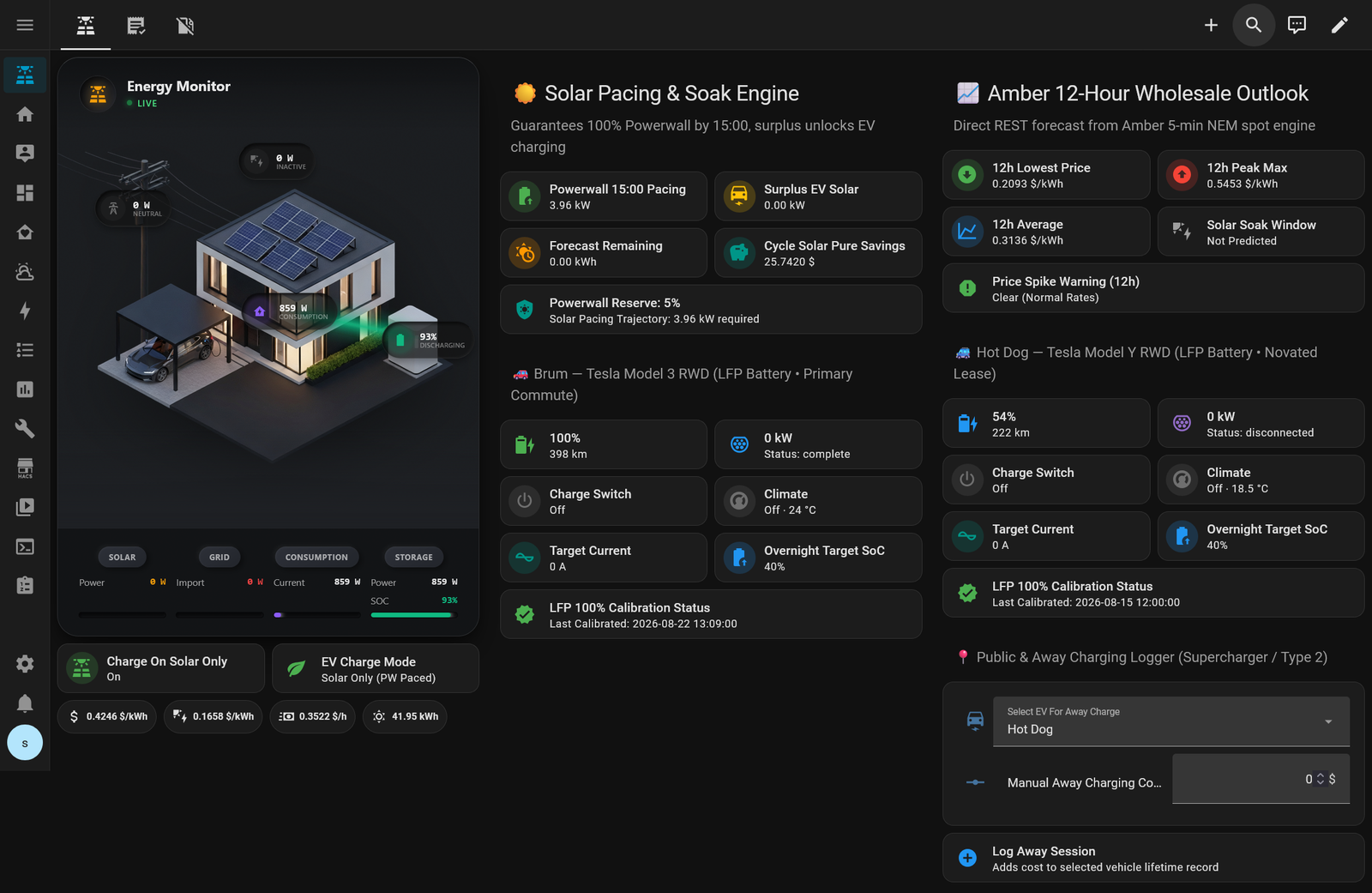This screenshot has width=1372, height=893.
Task: Open Brum's Target Current card
Action: pyautogui.click(x=604, y=558)
